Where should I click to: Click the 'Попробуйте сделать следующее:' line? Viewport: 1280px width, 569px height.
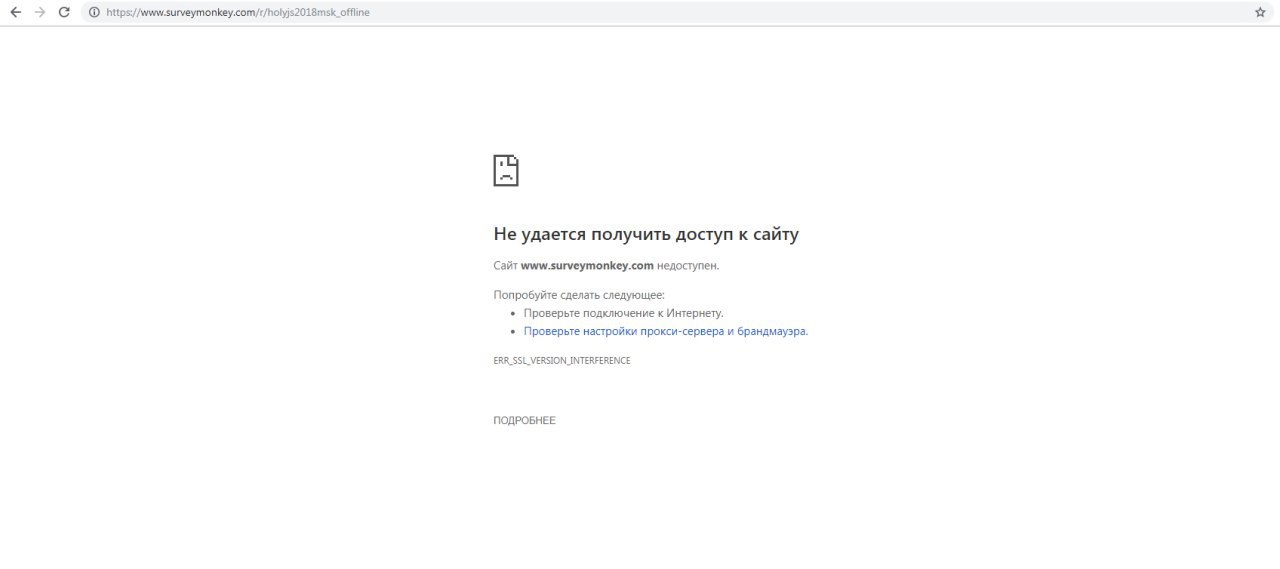point(579,295)
